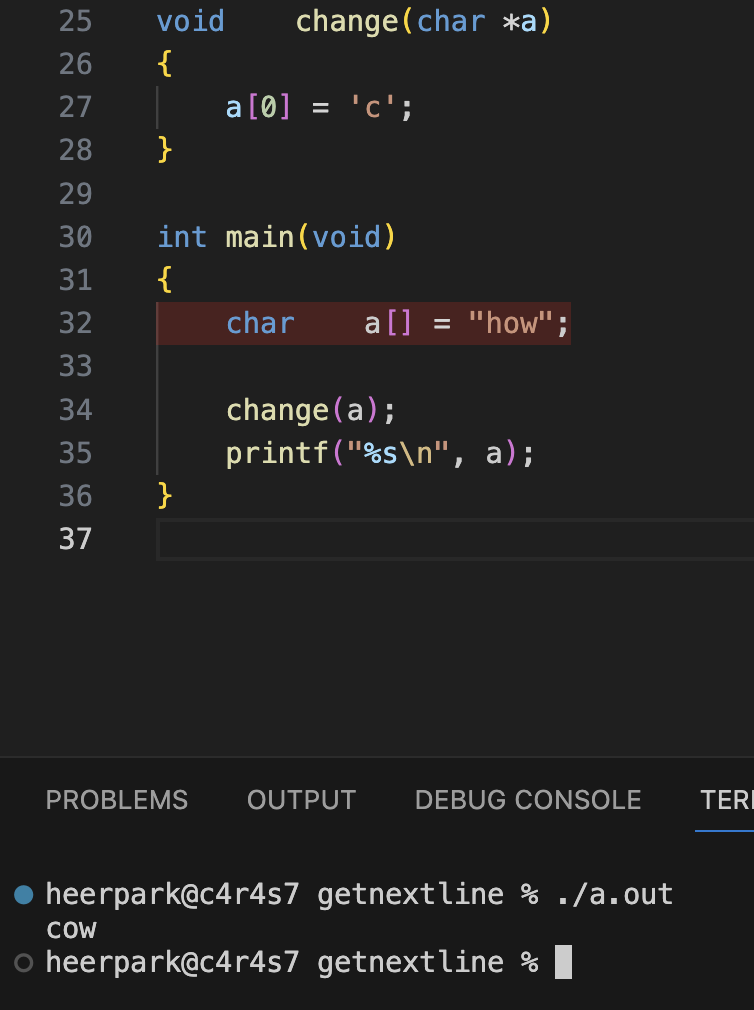Click the 'cow' output line in the terminal
Viewport: 754px width, 1010px height.
[x=71, y=929]
